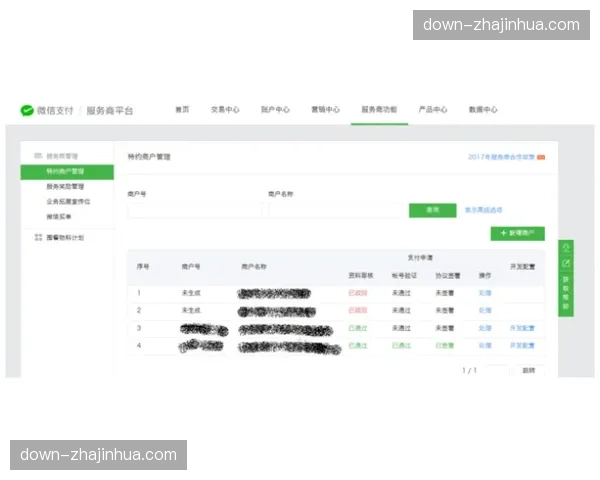Click red 已驳回 status in row 1
Screen dimensions: 600x480
(357, 293)
